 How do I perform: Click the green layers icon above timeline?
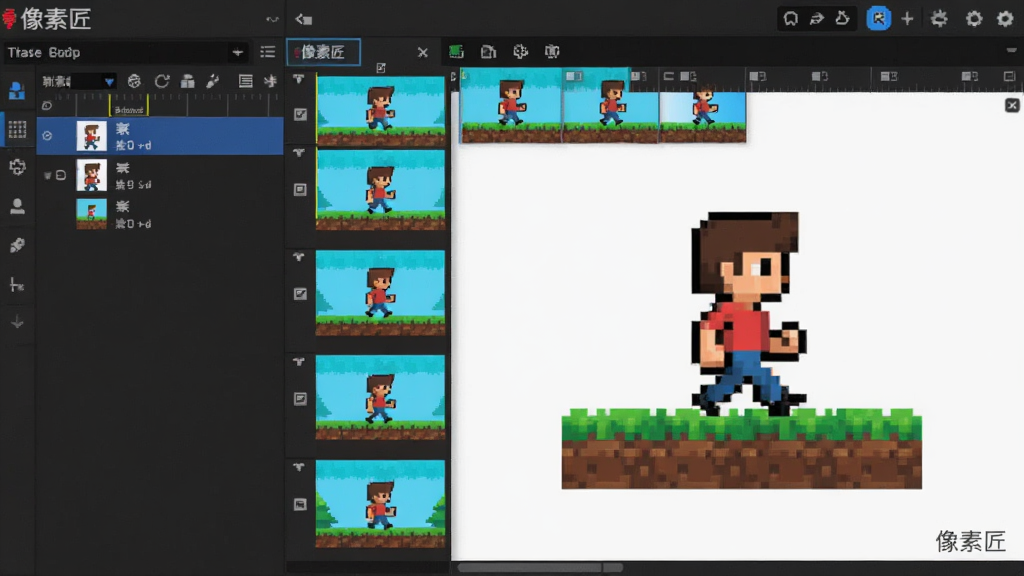pyautogui.click(x=456, y=52)
